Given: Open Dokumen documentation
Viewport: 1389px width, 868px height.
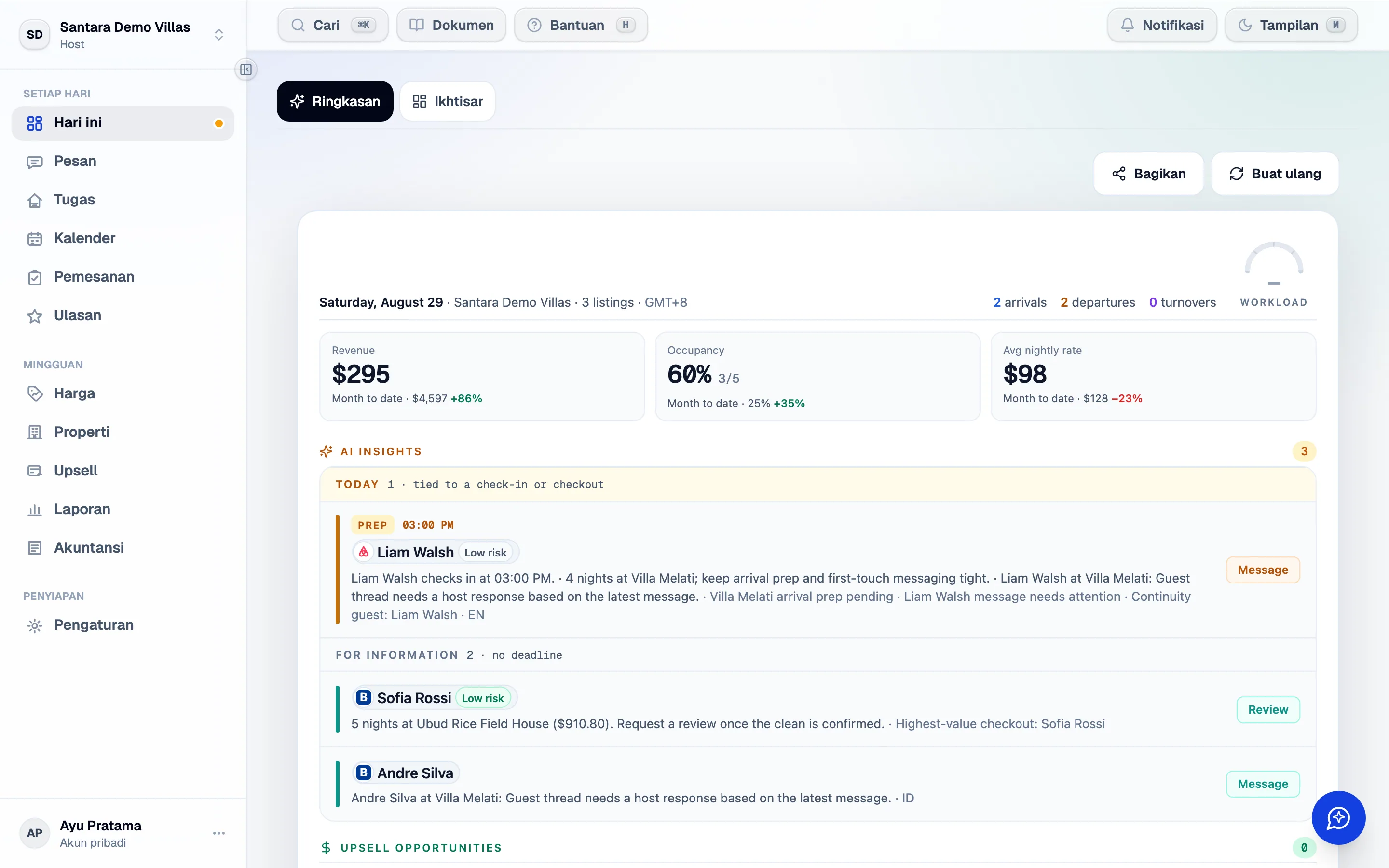Looking at the screenshot, I should coord(451,25).
